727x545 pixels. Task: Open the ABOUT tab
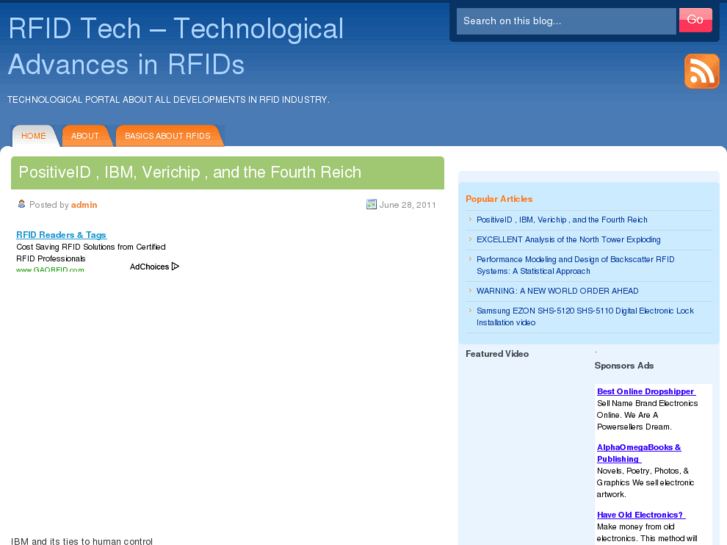click(85, 136)
